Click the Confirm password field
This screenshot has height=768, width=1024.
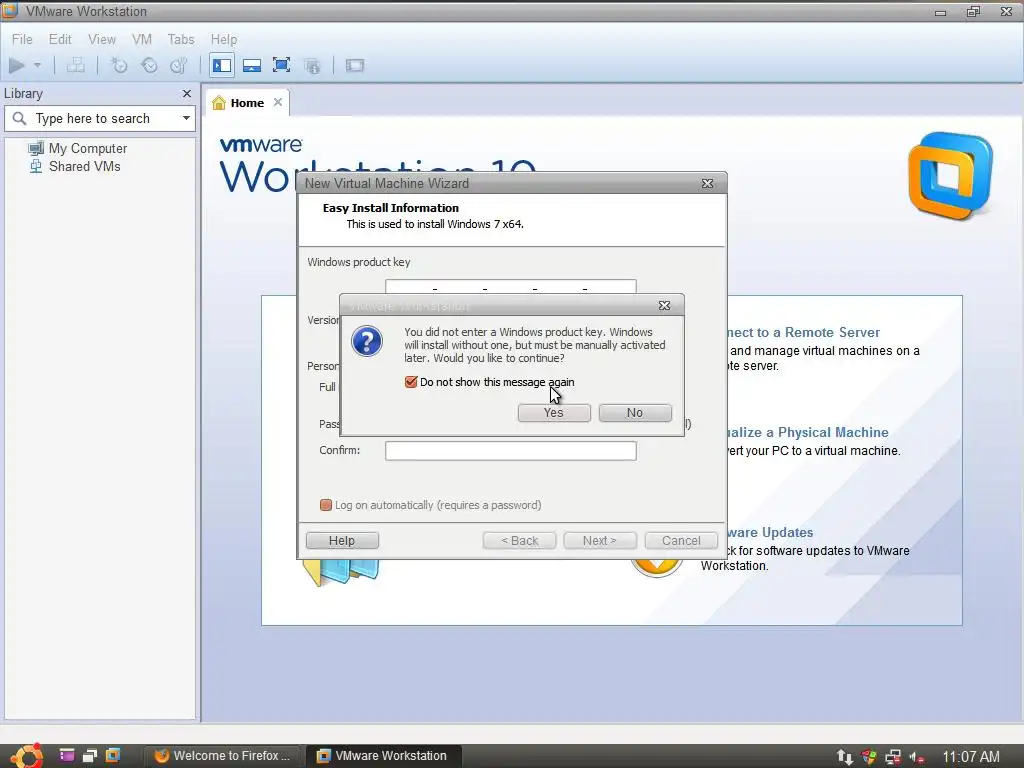tap(511, 451)
